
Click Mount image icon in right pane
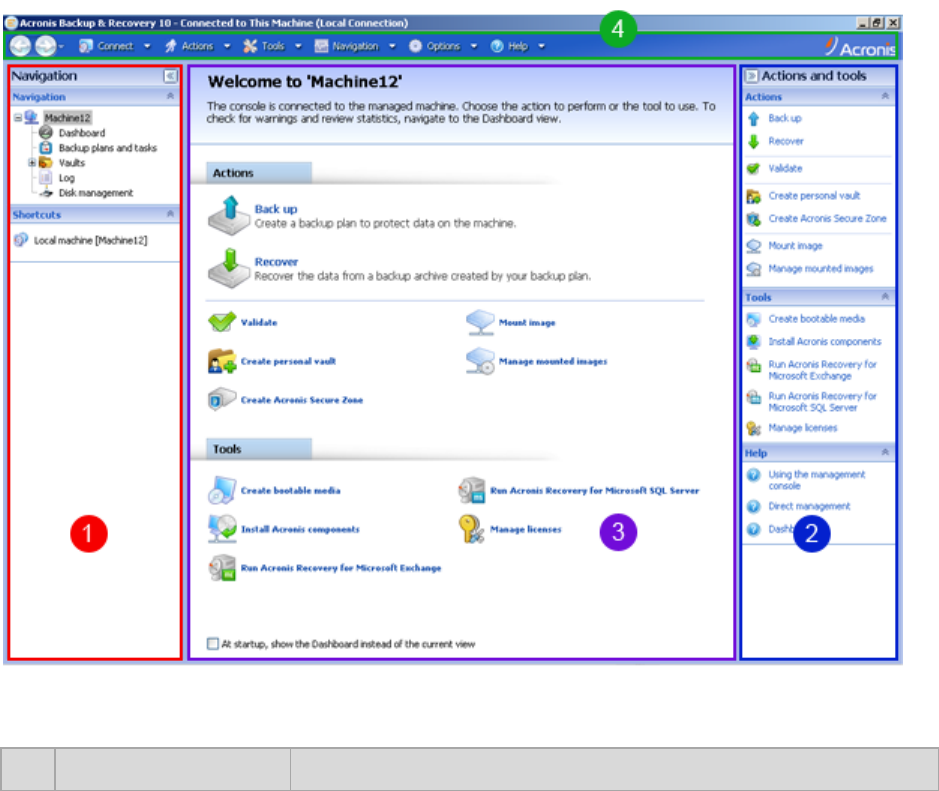753,246
